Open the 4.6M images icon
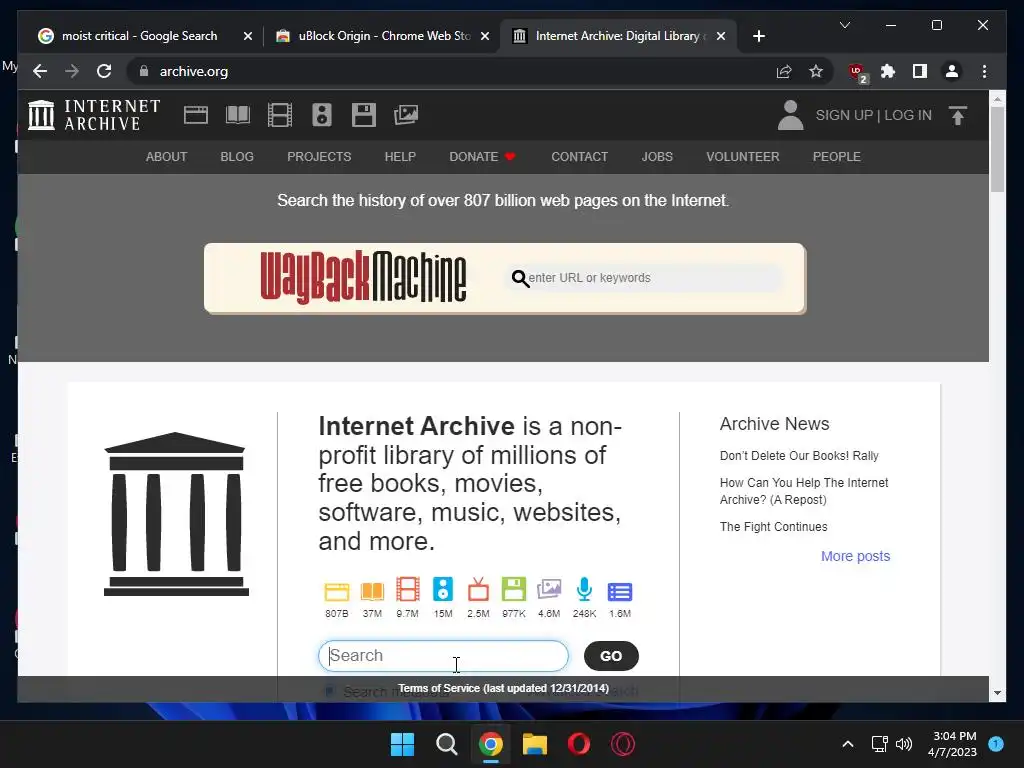The width and height of the screenshot is (1024, 768). tap(549, 590)
